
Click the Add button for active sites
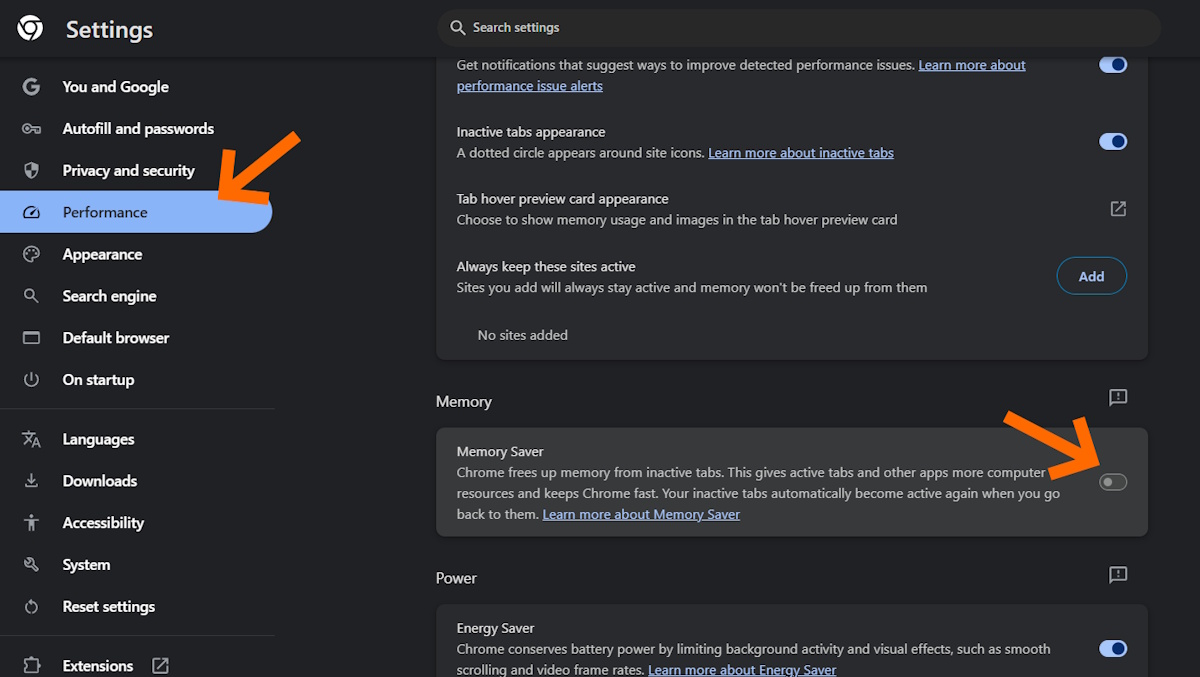(1091, 276)
